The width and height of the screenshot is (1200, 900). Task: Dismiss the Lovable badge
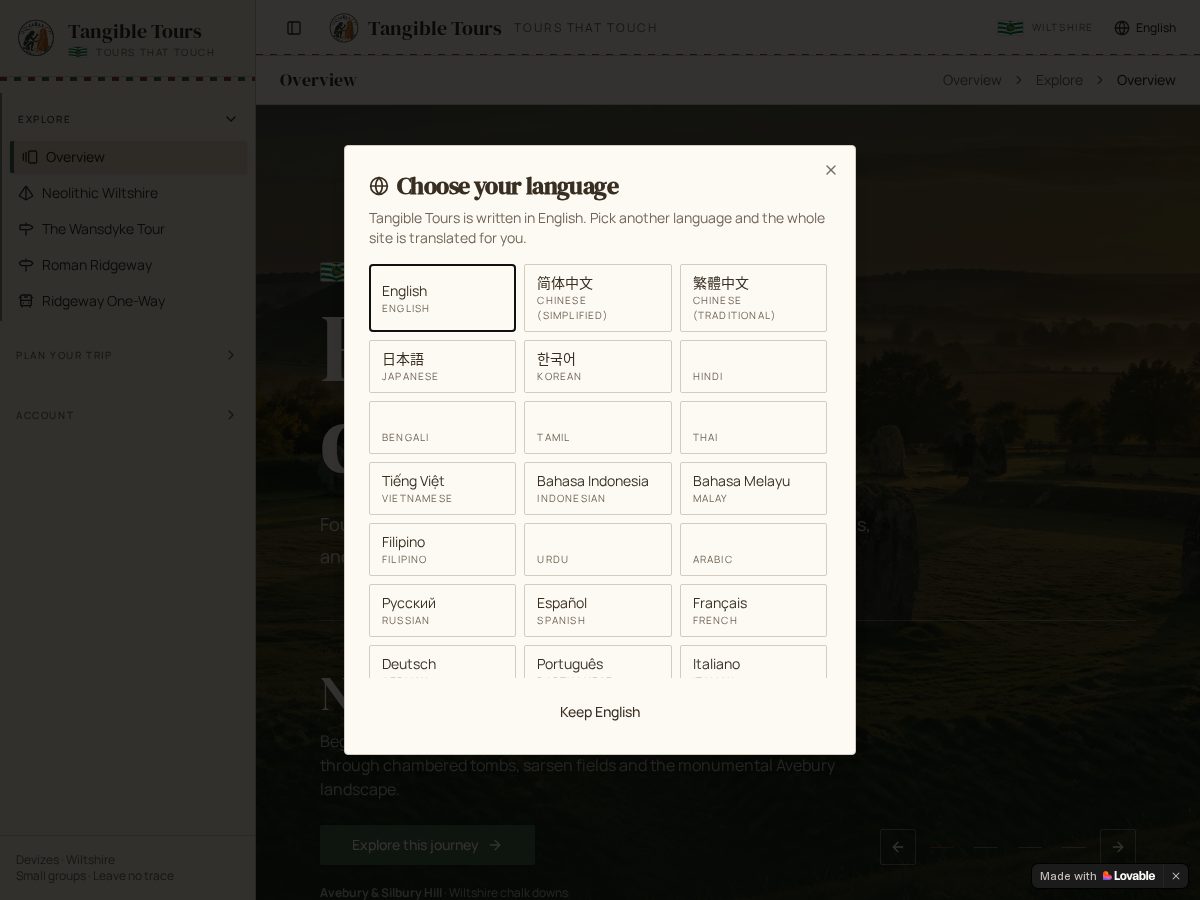pos(1176,876)
